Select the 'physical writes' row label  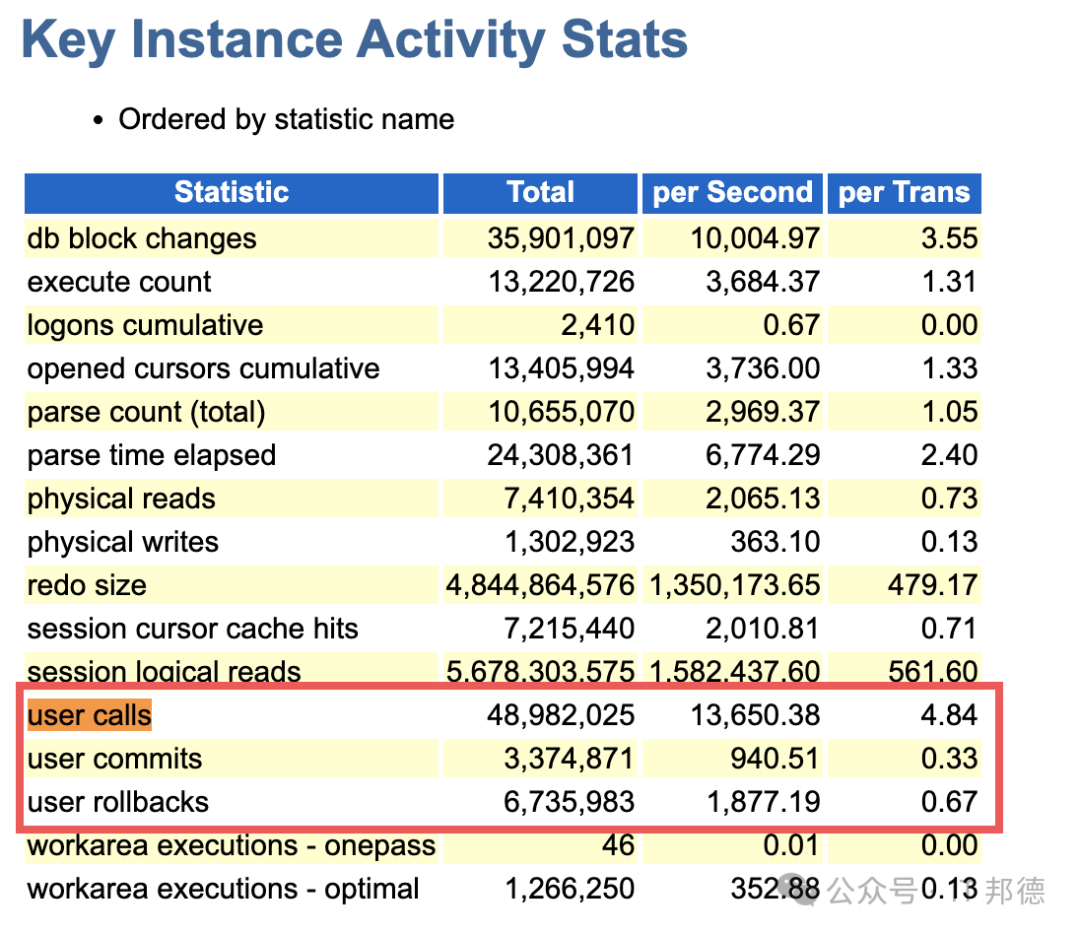pos(123,543)
